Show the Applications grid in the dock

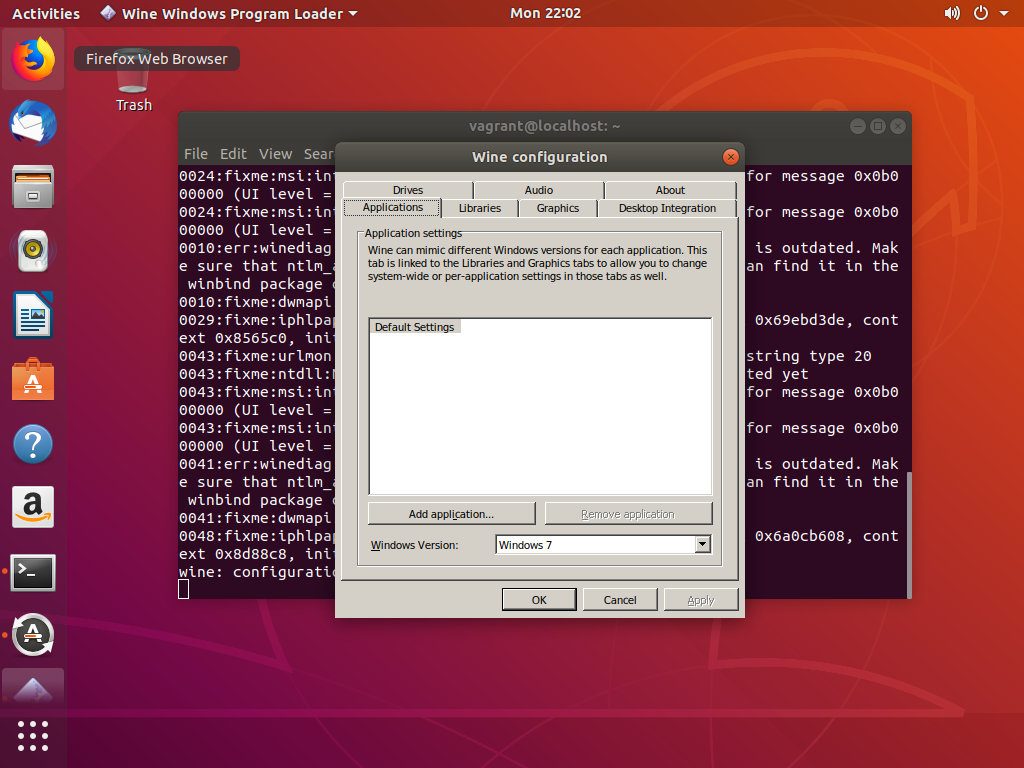(x=33, y=736)
